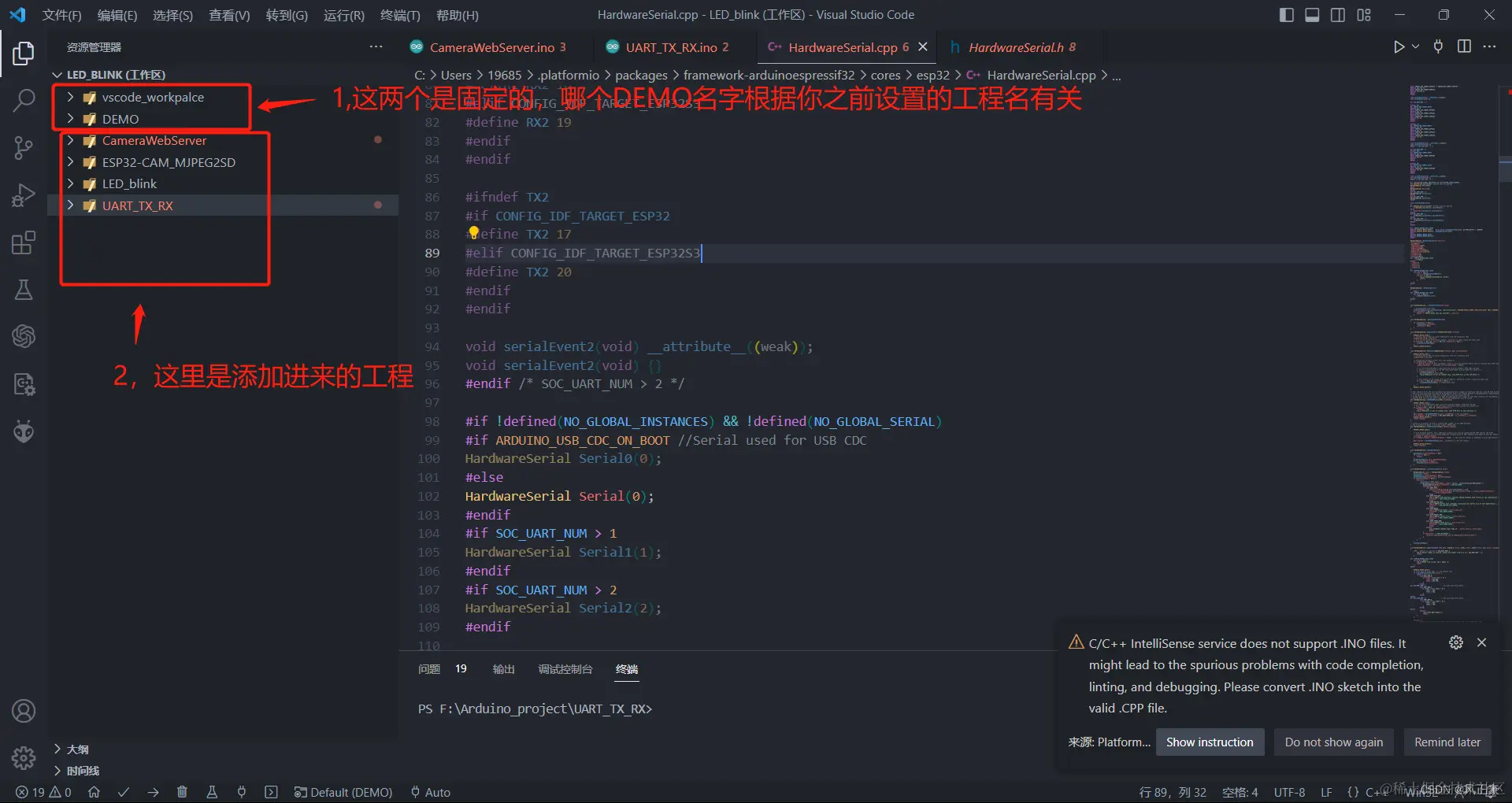Image resolution: width=1512 pixels, height=803 pixels.
Task: Open the PlatformIO alien icon view
Action: 24,431
